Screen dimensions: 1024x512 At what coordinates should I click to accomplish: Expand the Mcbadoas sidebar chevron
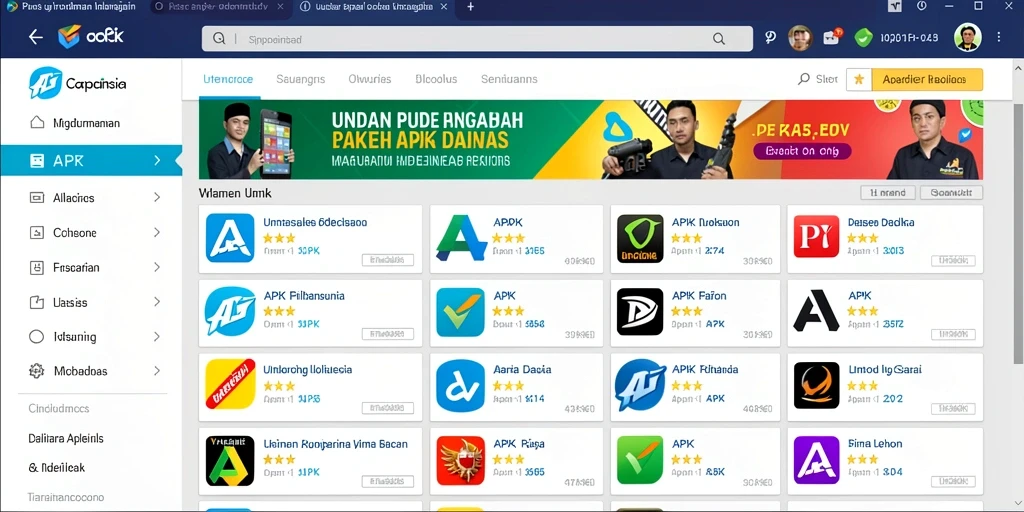(x=157, y=371)
